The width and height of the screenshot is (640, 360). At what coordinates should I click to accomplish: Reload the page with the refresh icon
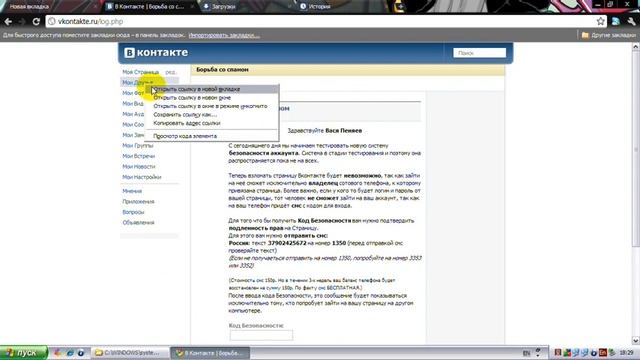click(36, 22)
